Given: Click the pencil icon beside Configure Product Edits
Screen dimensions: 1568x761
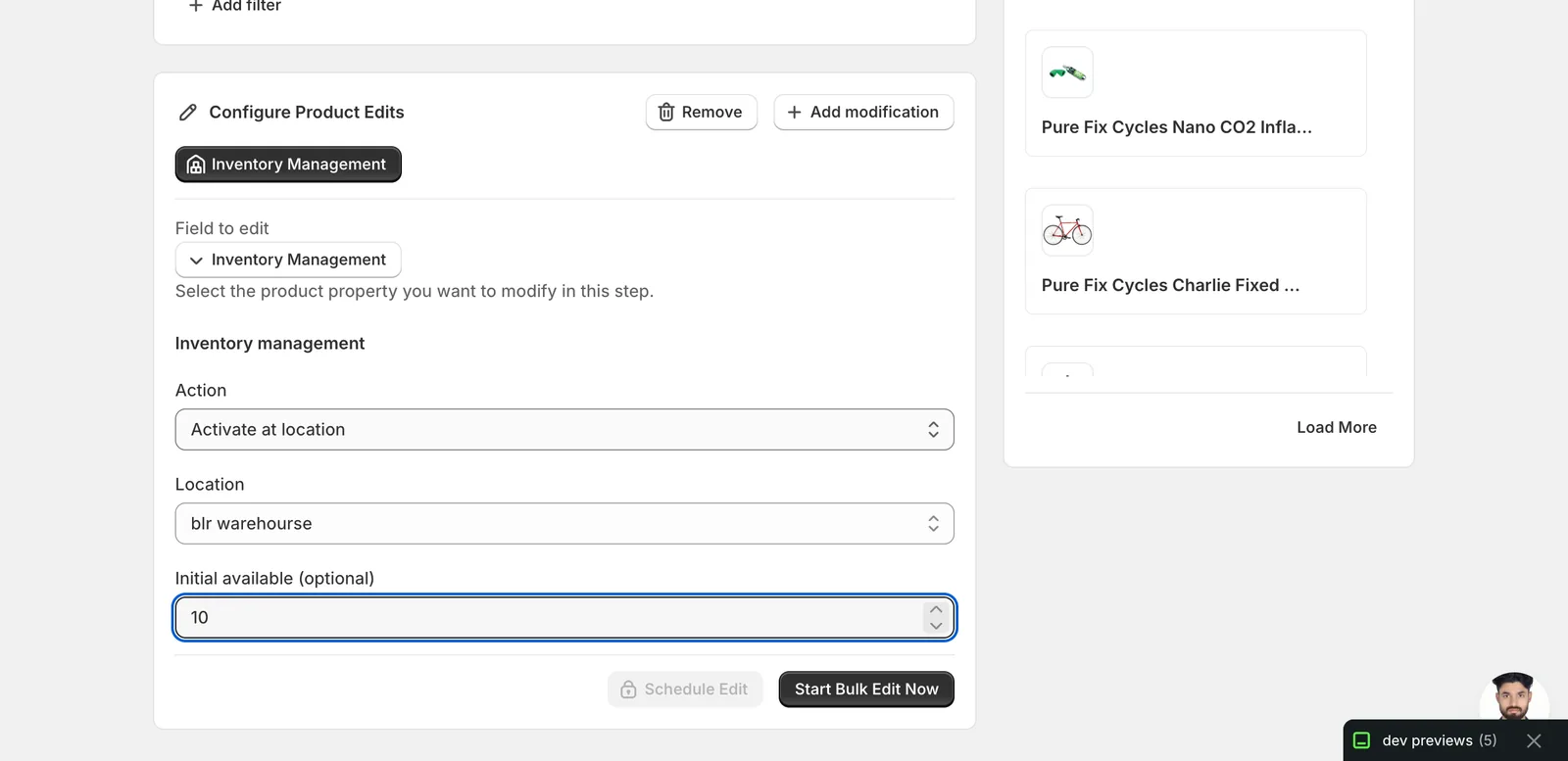Looking at the screenshot, I should pos(188,113).
